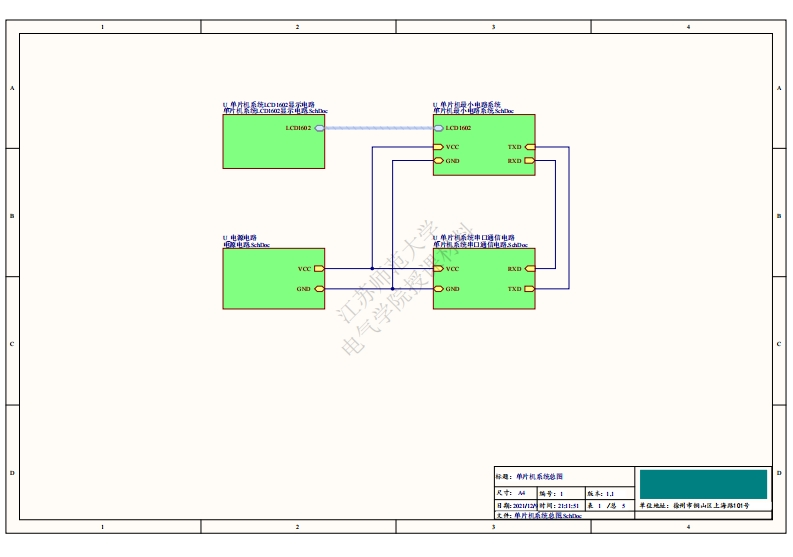The width and height of the screenshot is (793, 557).
Task: Click the LCD1602 port on the LCD display sheet
Action: (319, 128)
